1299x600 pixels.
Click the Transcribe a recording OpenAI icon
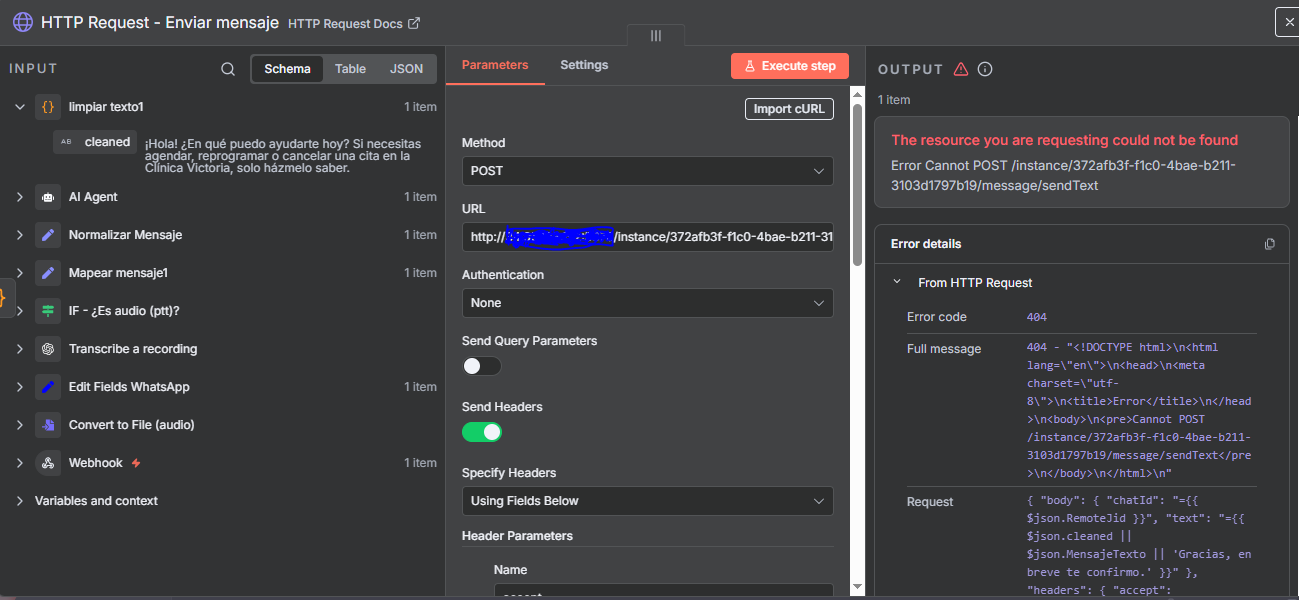(47, 349)
